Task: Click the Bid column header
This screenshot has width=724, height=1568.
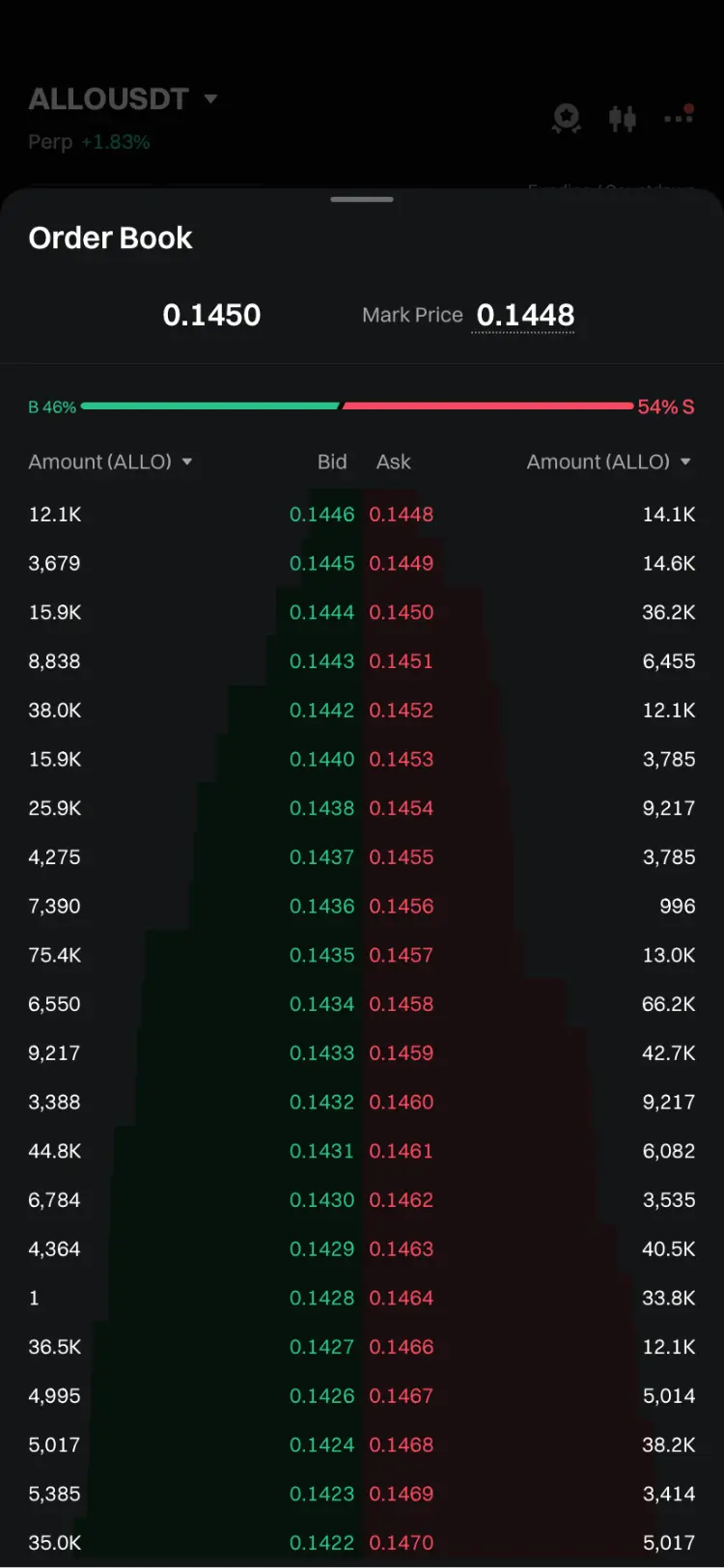Action: (x=332, y=462)
